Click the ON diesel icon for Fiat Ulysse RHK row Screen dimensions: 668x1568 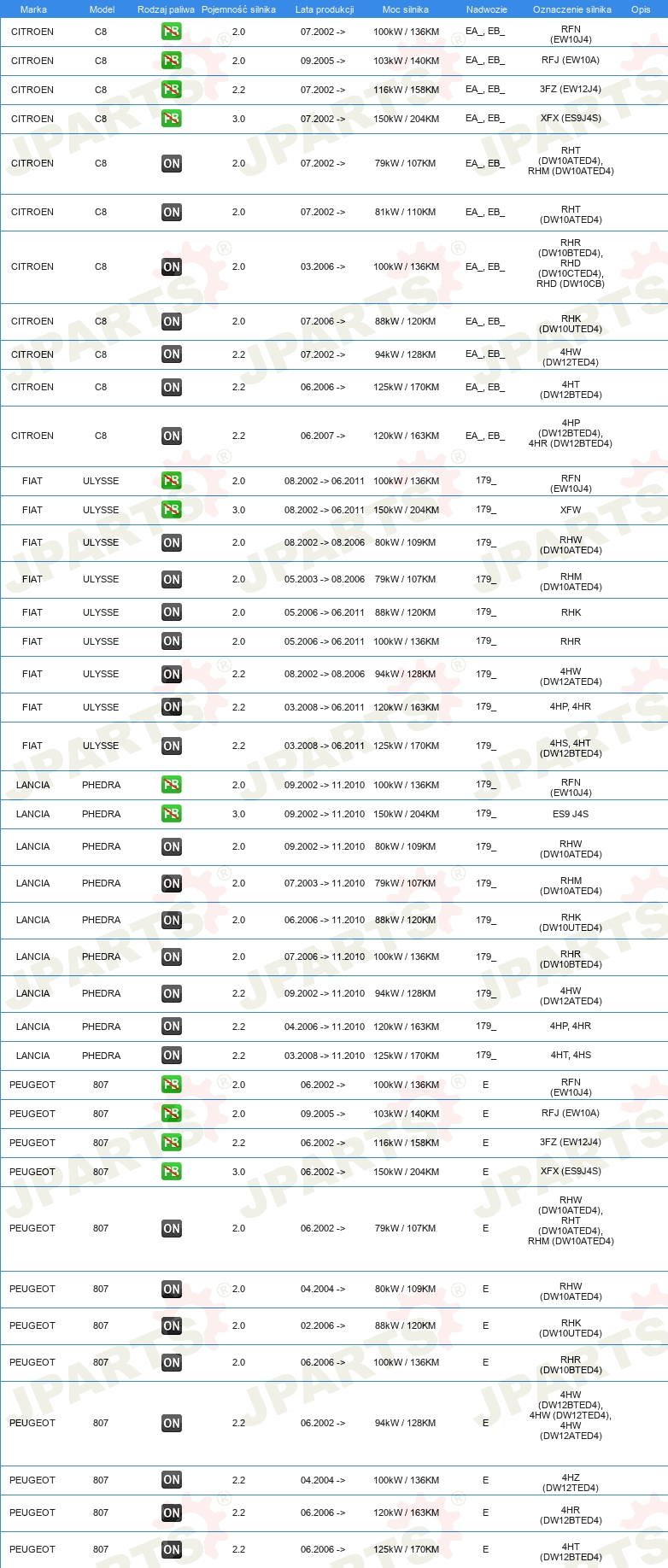(172, 612)
